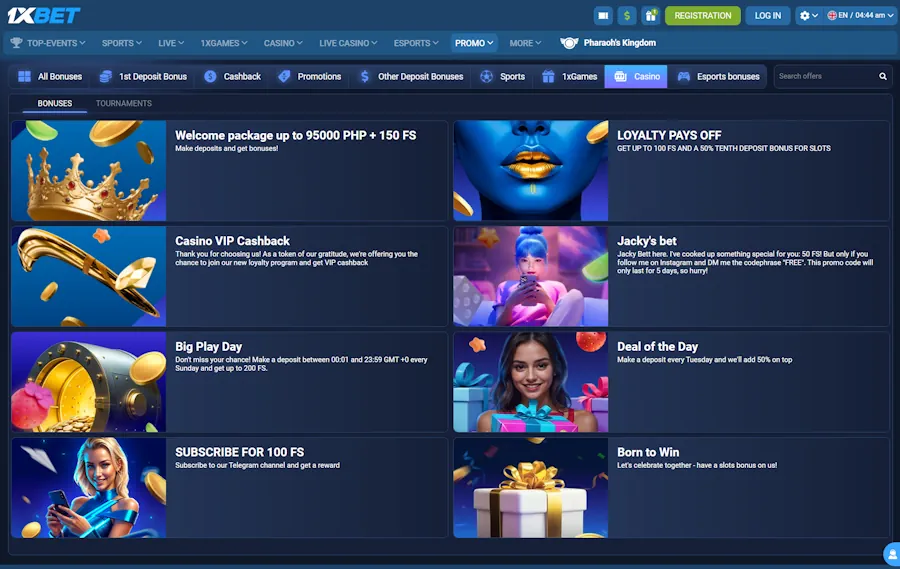Click the 1XBET logo
Screen dimensions: 900x569
point(44,16)
